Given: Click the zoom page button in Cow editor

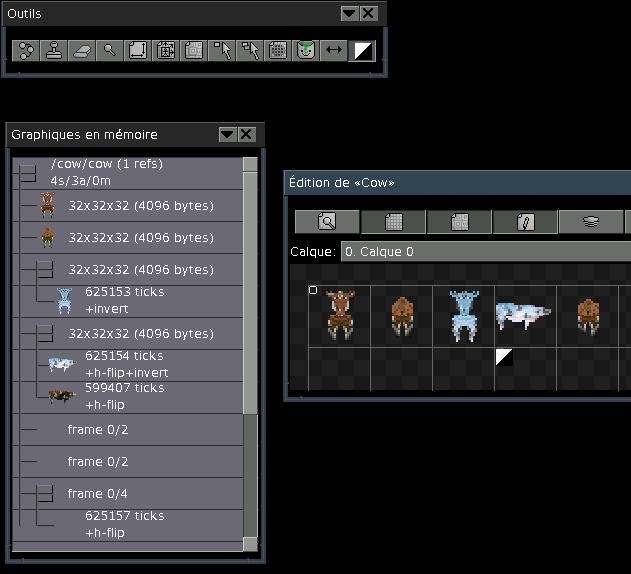Looking at the screenshot, I should click(x=327, y=221).
